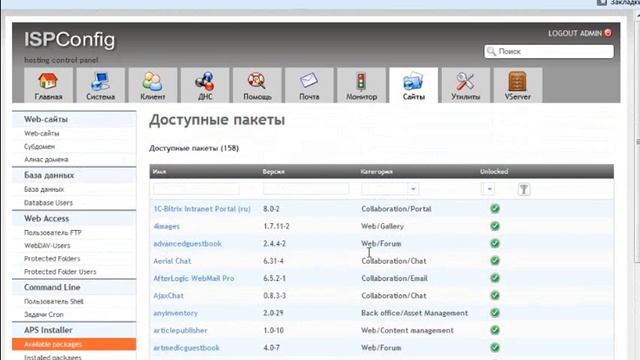Screen dimensions: 640x360
Task: Focus the Поиск search field
Action: (x=549, y=51)
